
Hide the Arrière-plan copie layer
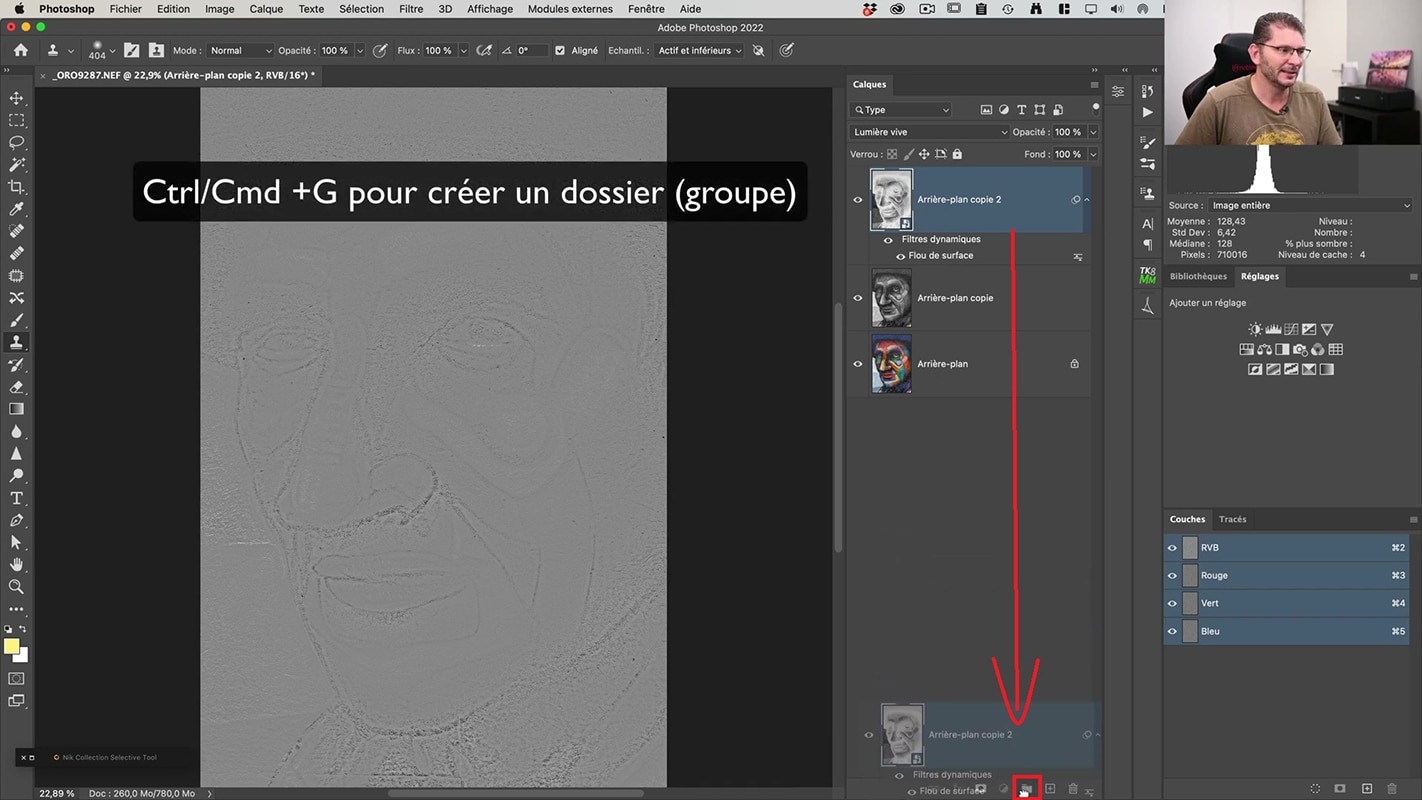[857, 298]
